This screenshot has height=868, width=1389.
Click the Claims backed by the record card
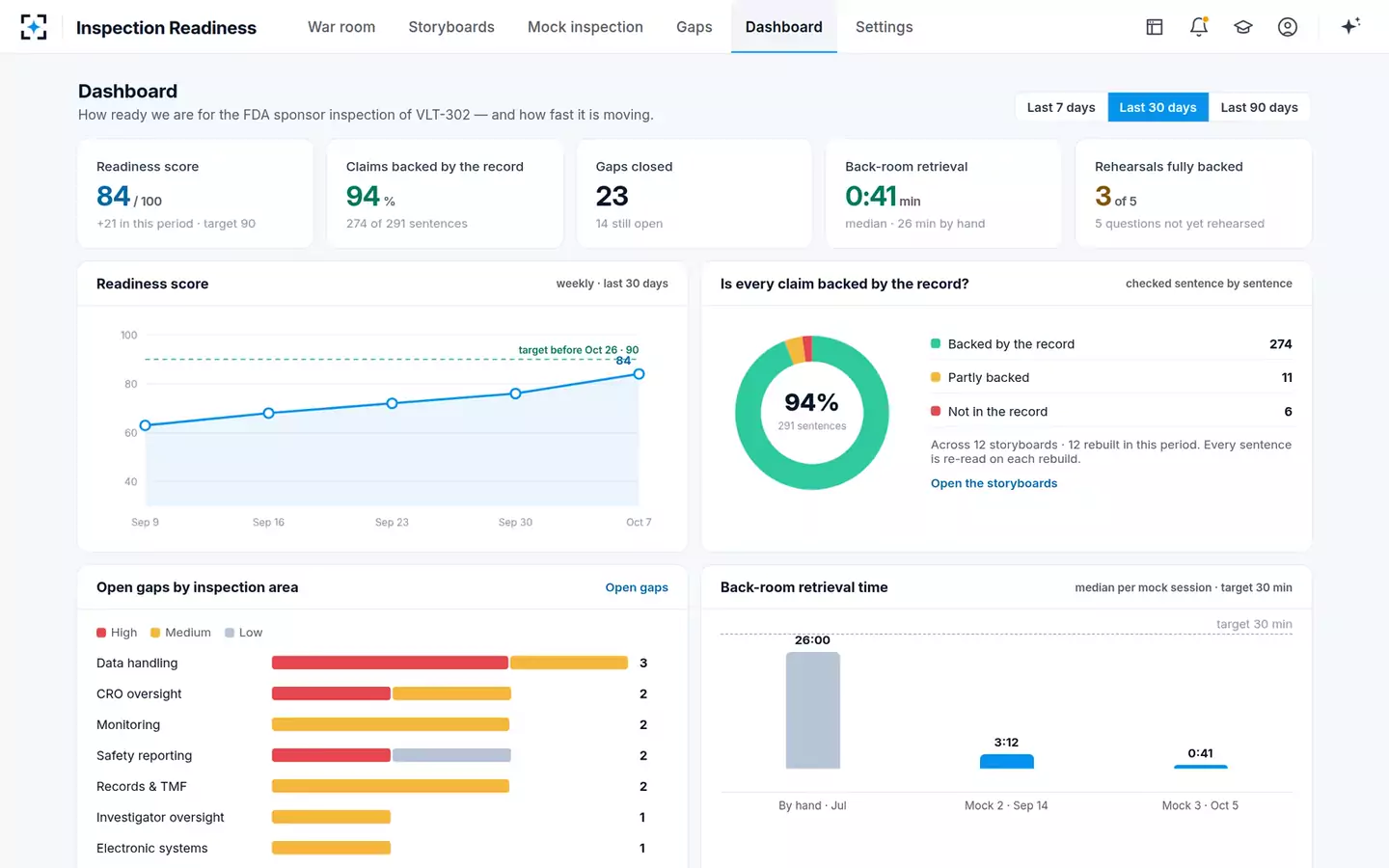(x=445, y=194)
